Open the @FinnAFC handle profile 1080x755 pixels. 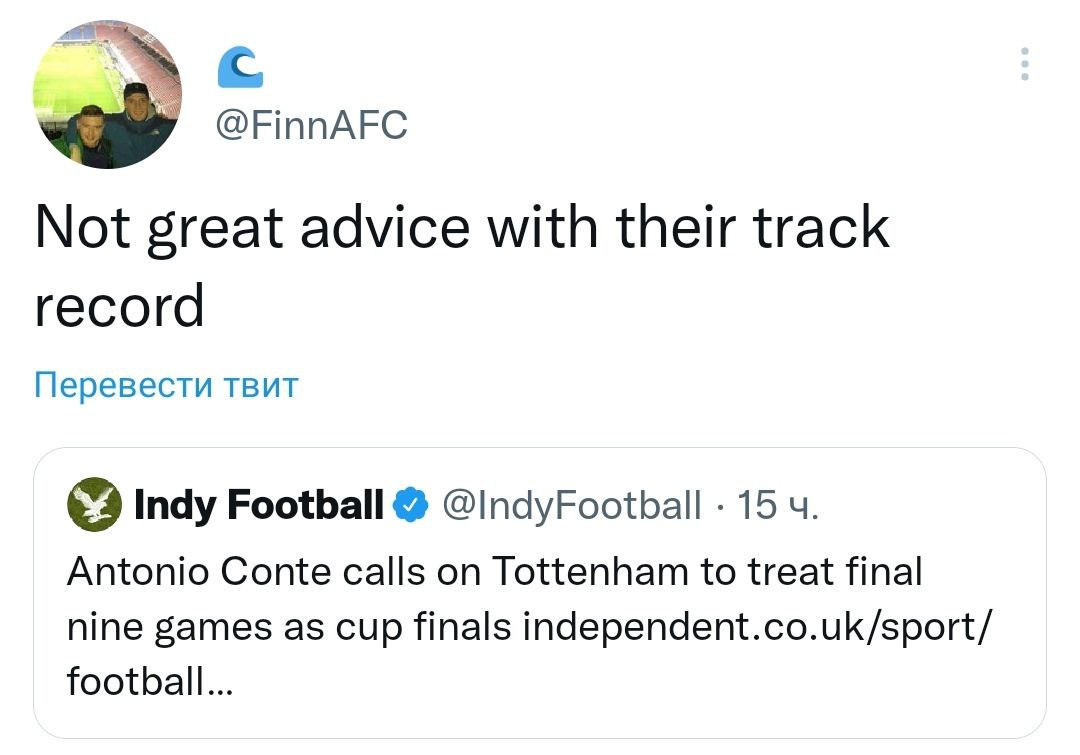click(311, 125)
